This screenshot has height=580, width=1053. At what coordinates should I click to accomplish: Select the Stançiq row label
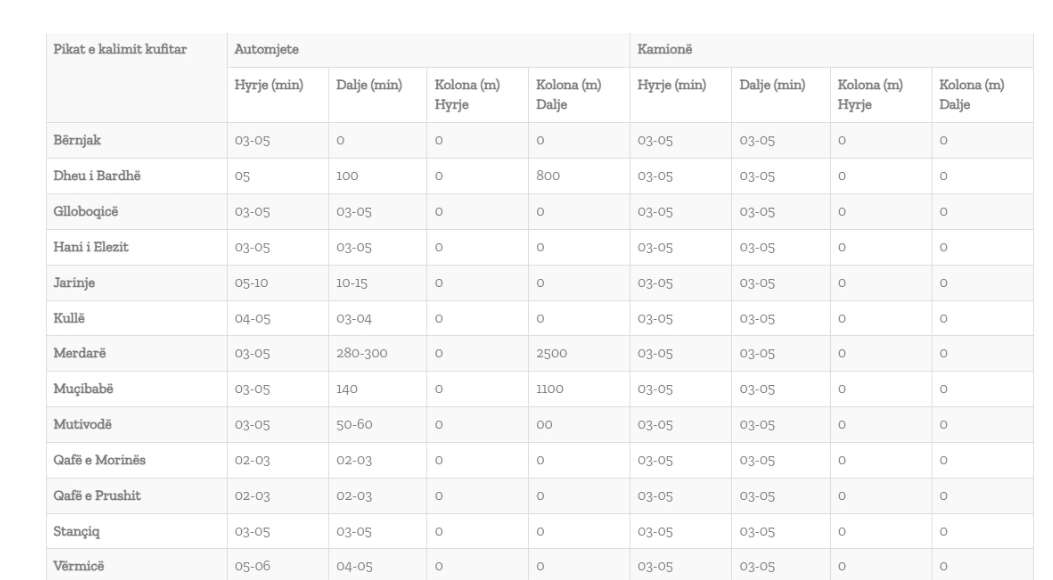pos(76,531)
